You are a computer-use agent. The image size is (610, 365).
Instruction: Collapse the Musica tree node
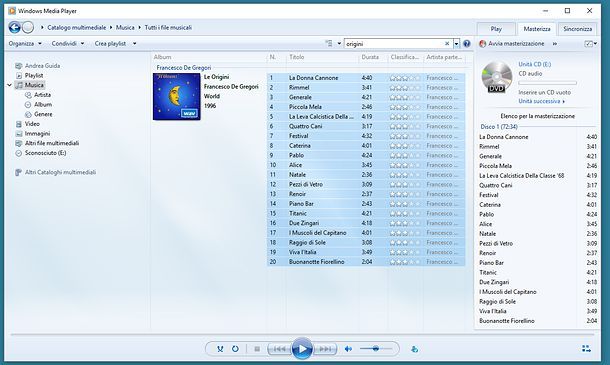coord(10,85)
